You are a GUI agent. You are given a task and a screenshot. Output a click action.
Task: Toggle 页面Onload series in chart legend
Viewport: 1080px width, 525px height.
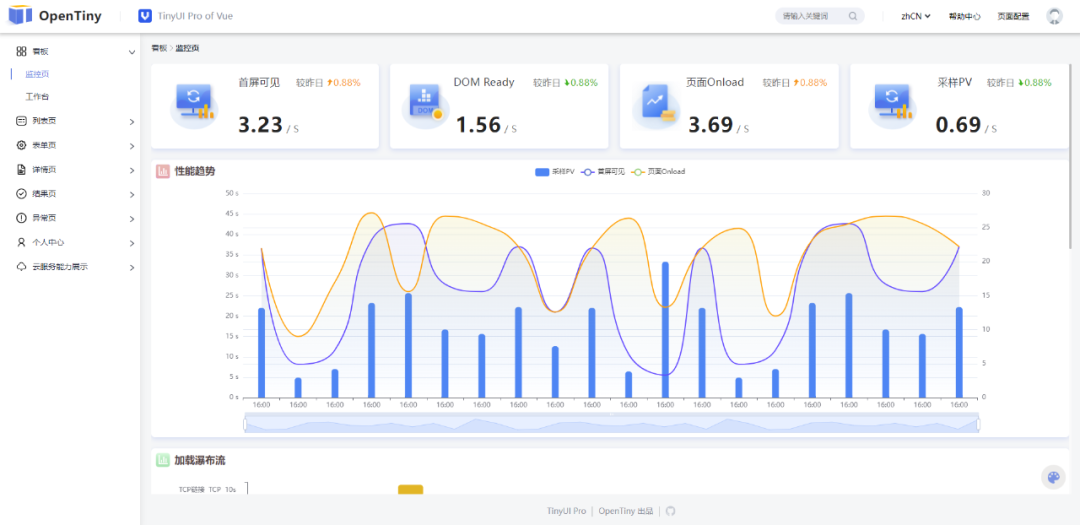tap(658, 172)
